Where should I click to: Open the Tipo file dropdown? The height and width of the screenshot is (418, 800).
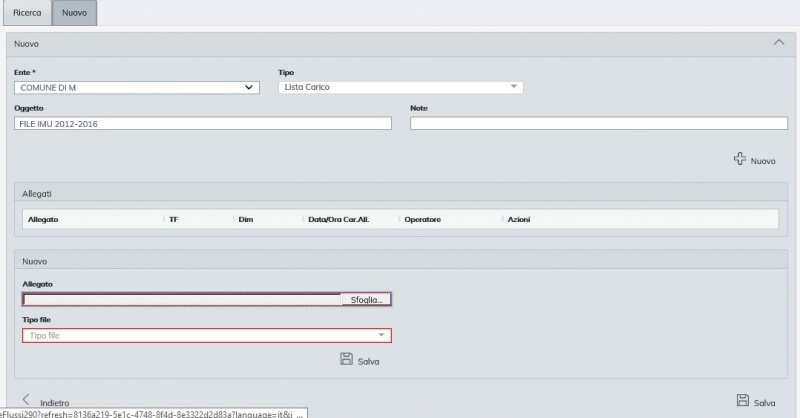coord(207,336)
